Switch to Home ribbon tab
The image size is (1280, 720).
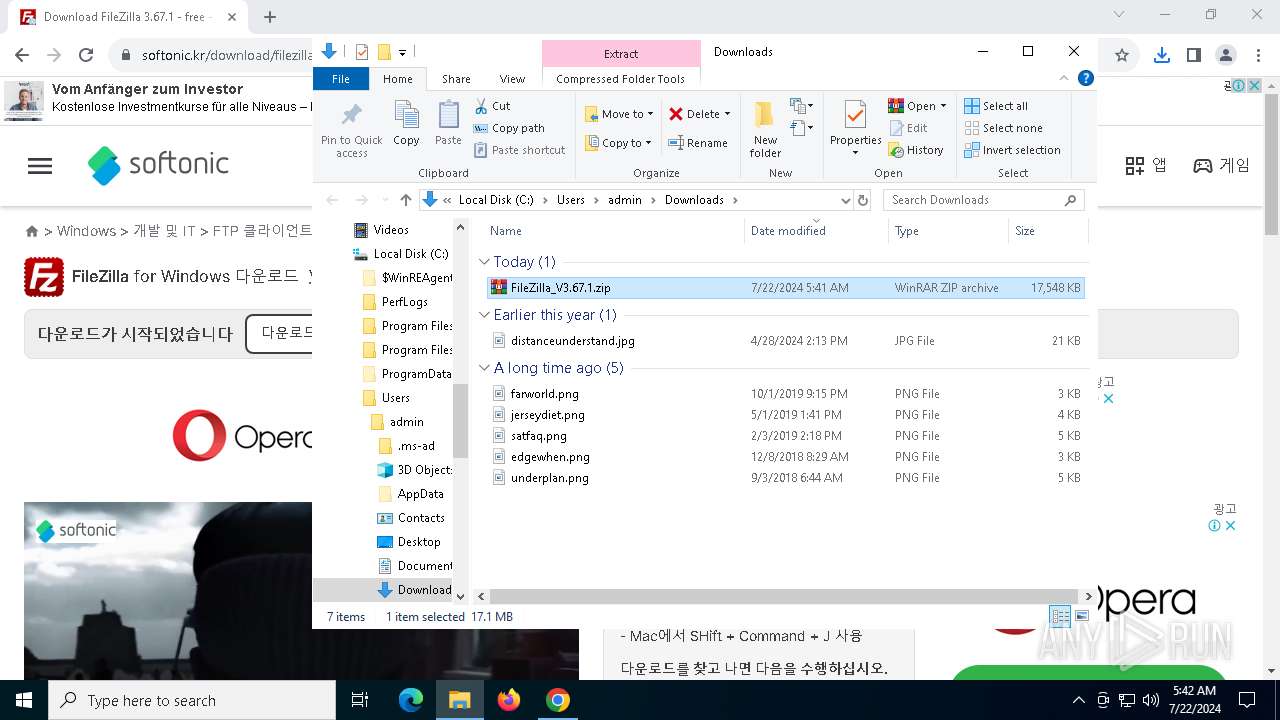(397, 79)
